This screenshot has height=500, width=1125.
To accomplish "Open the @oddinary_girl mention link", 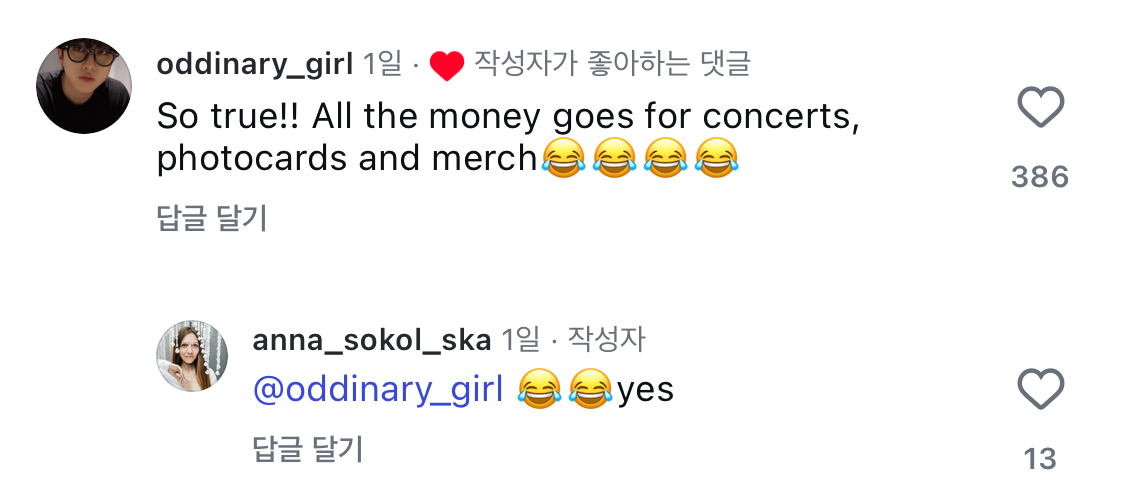I will coord(378,389).
